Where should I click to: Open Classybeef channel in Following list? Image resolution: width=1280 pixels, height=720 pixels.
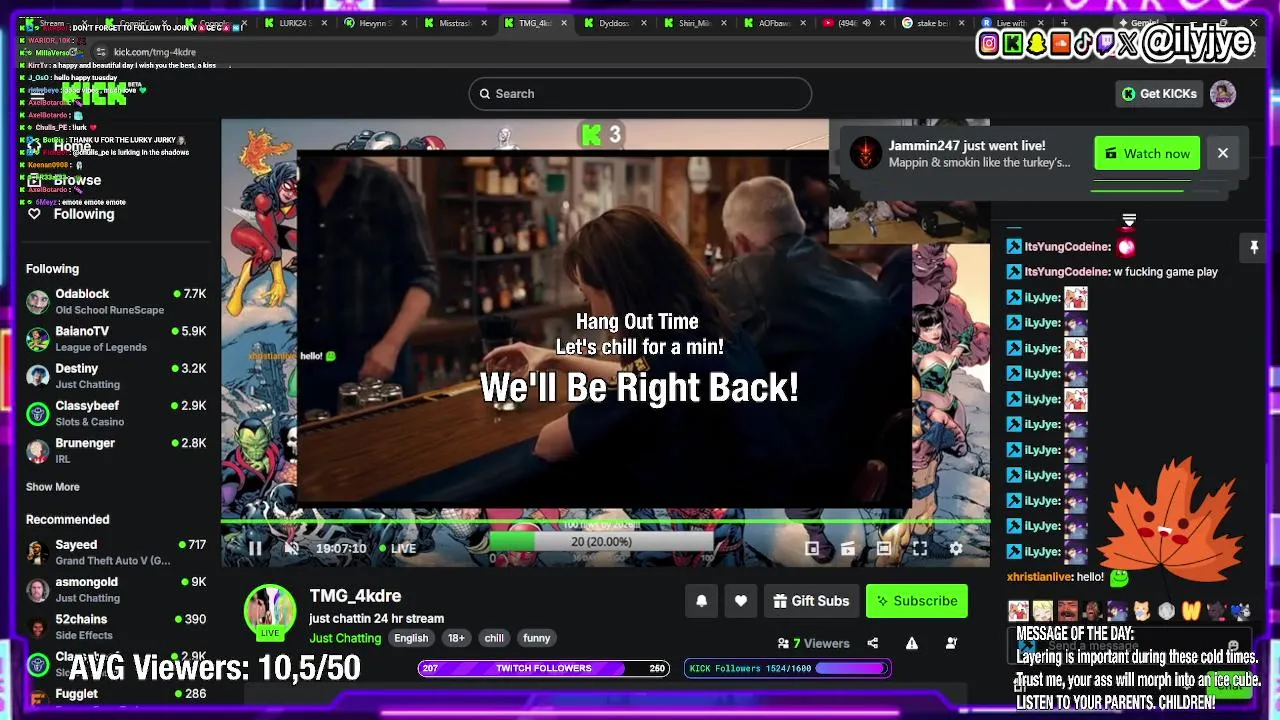[116, 413]
